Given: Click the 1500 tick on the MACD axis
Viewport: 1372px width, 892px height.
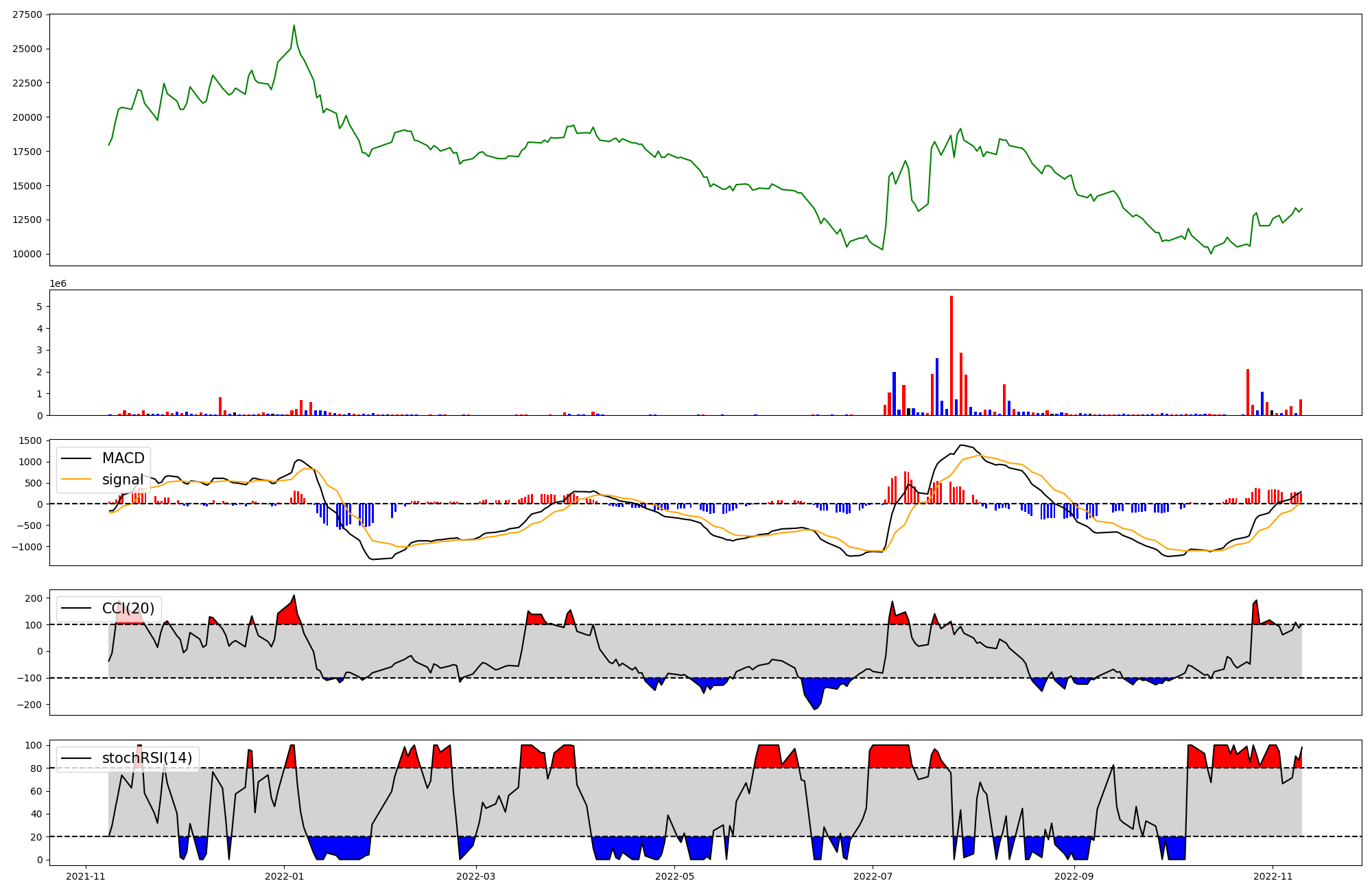Looking at the screenshot, I should (32, 441).
